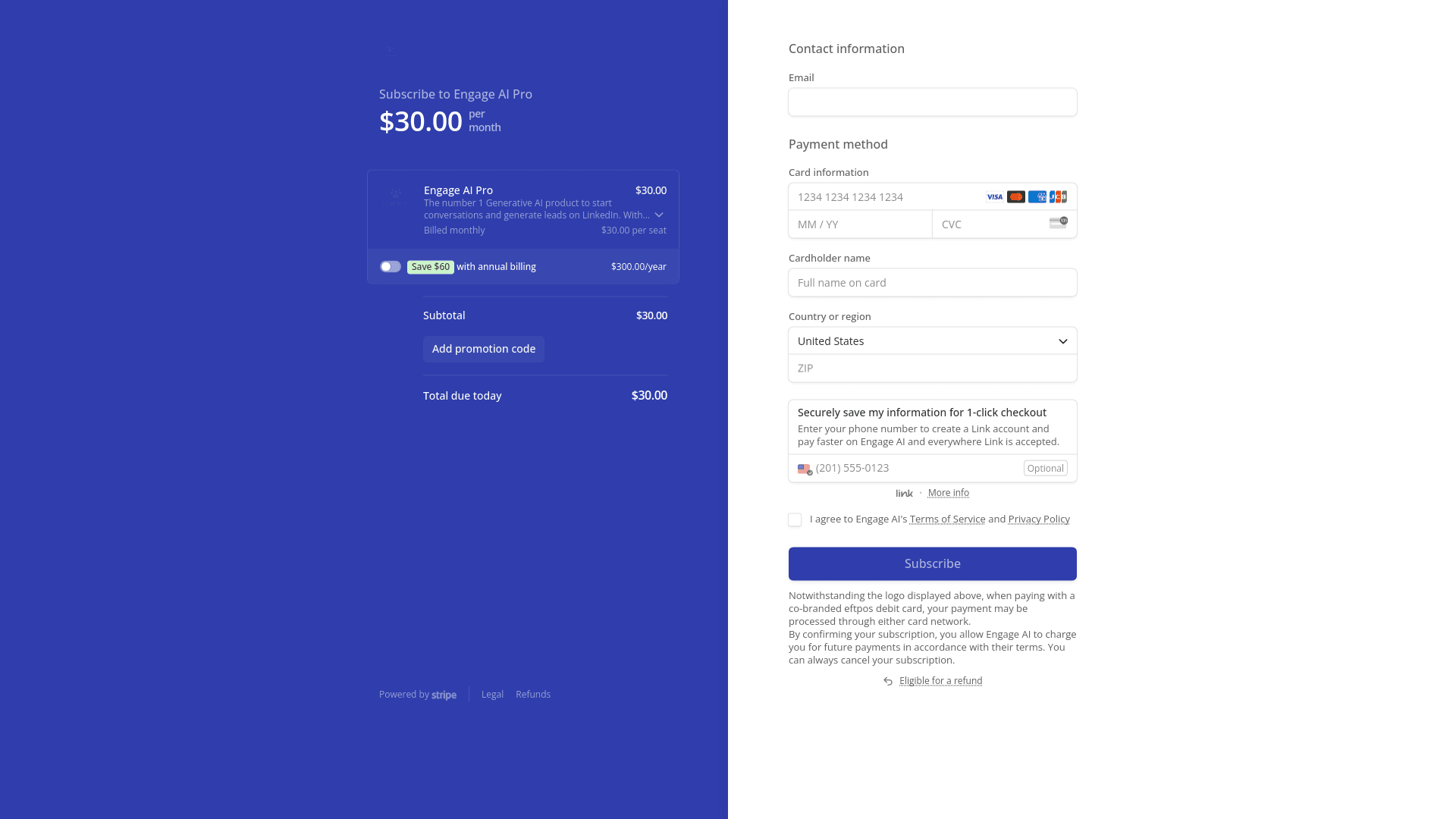Image resolution: width=1456 pixels, height=819 pixels.
Task: Click the American Express icon in payment field
Action: [1037, 197]
